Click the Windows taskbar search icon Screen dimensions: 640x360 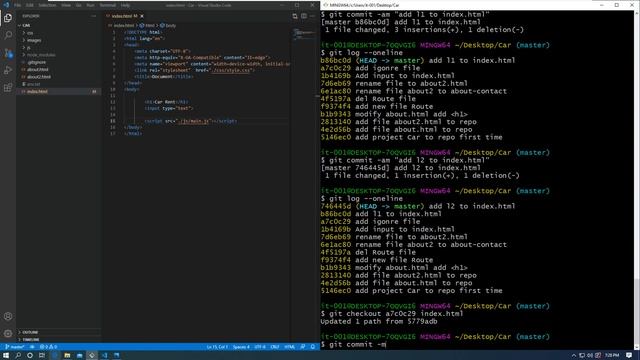[18, 356]
